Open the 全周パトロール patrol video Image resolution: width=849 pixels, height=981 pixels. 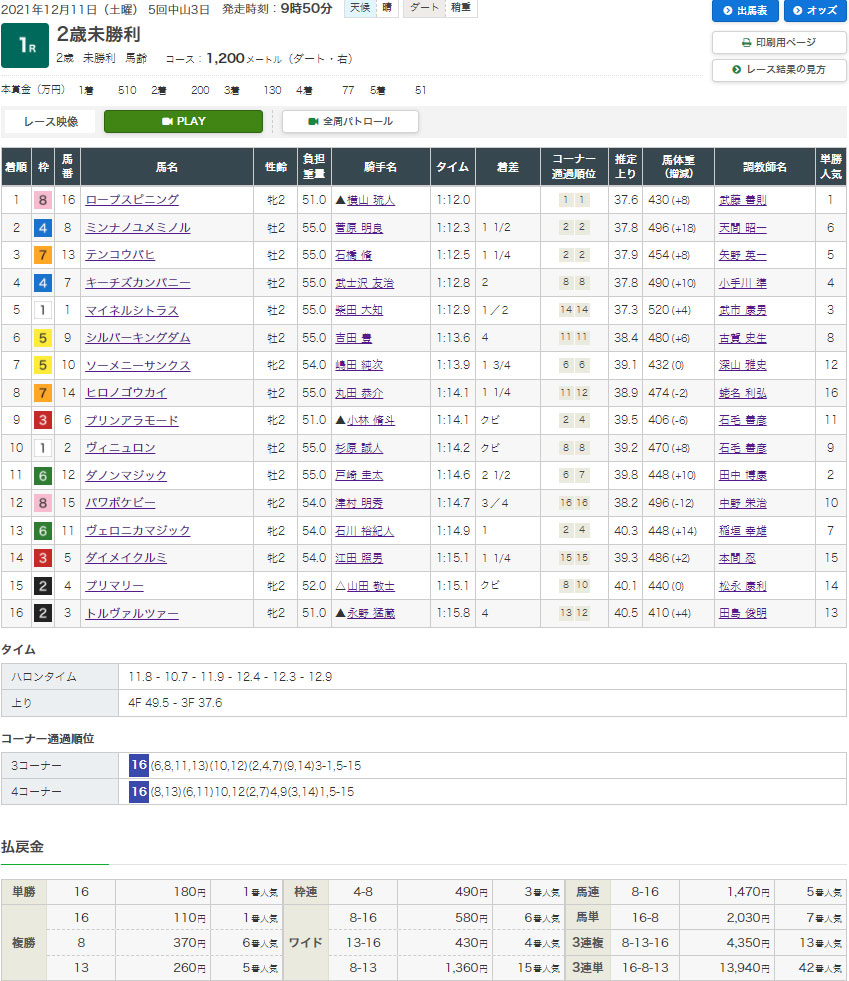(x=350, y=121)
